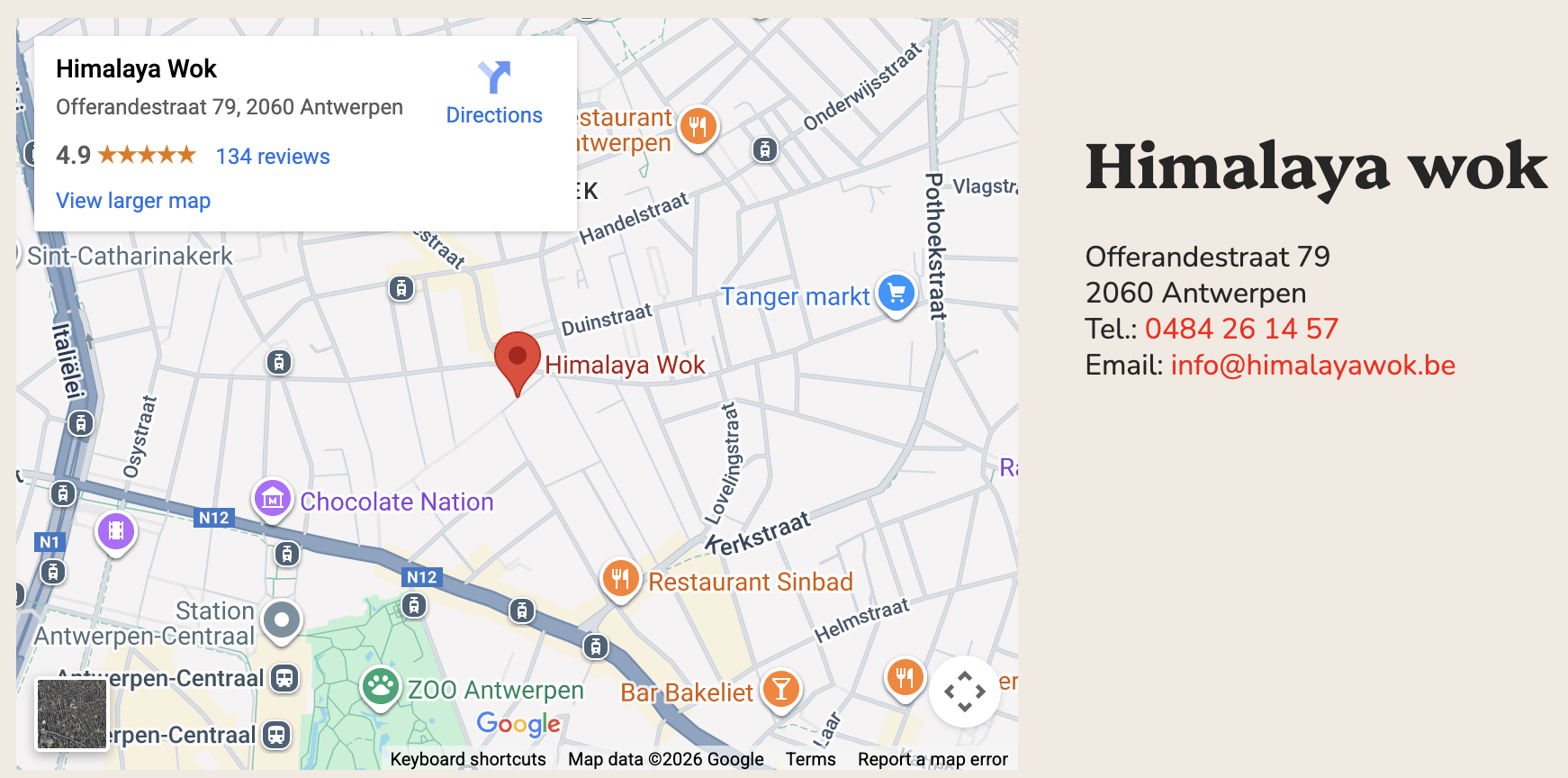This screenshot has height=778, width=1568.
Task: Click the Bar Bakeliet cocktail icon
Action: point(781,691)
